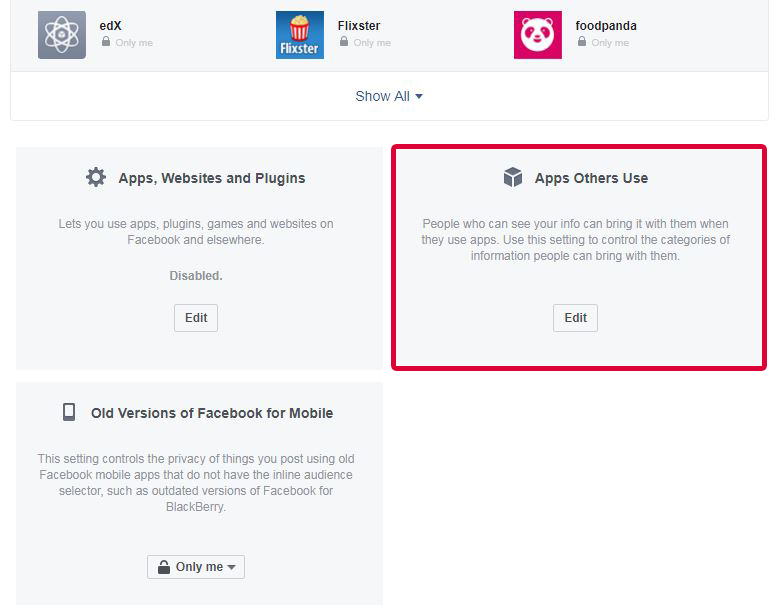Click the cube icon beside Apps Others Use
The image size is (781, 608).
(513, 178)
